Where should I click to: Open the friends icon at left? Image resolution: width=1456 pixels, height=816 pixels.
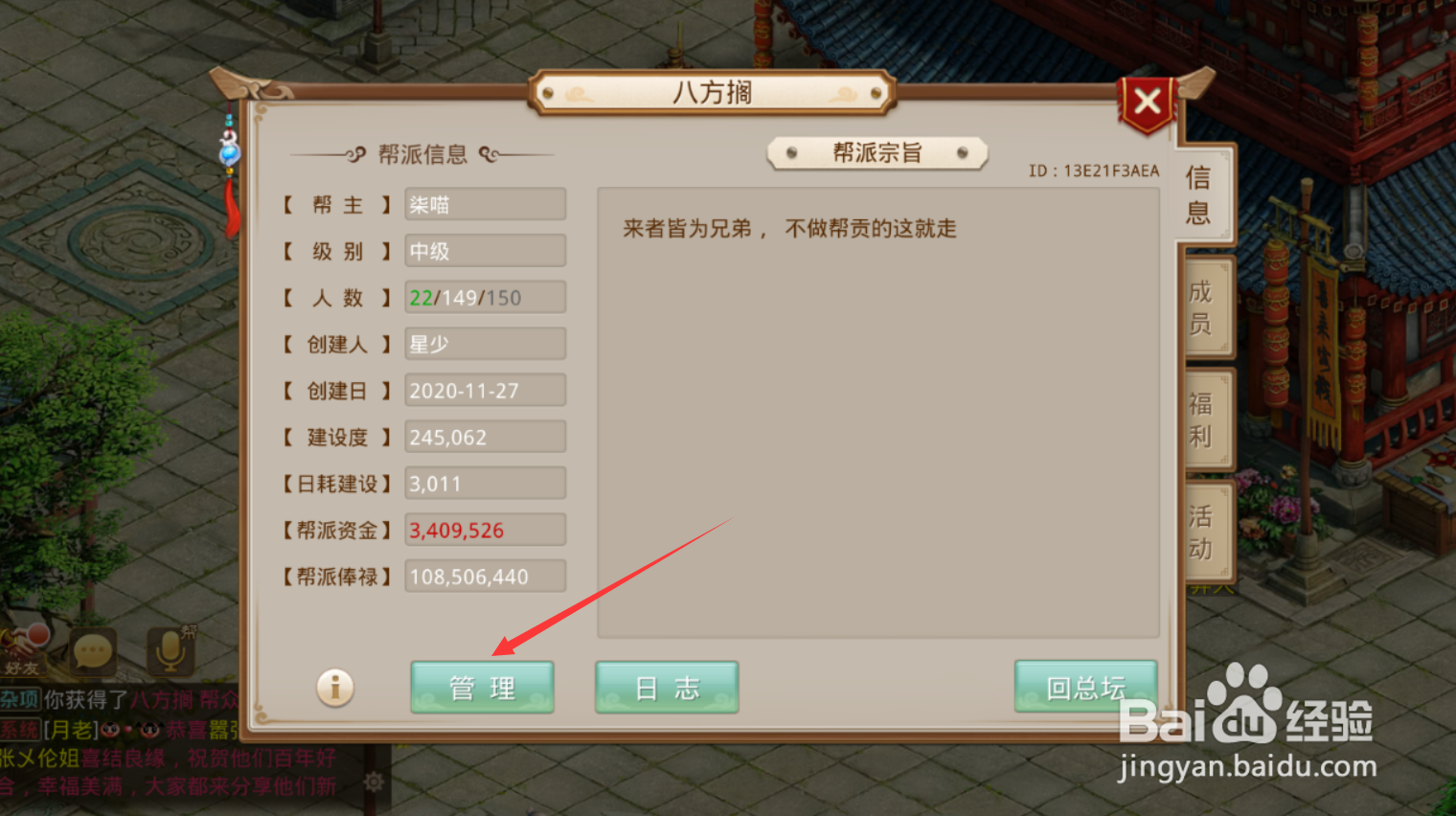[x=26, y=650]
